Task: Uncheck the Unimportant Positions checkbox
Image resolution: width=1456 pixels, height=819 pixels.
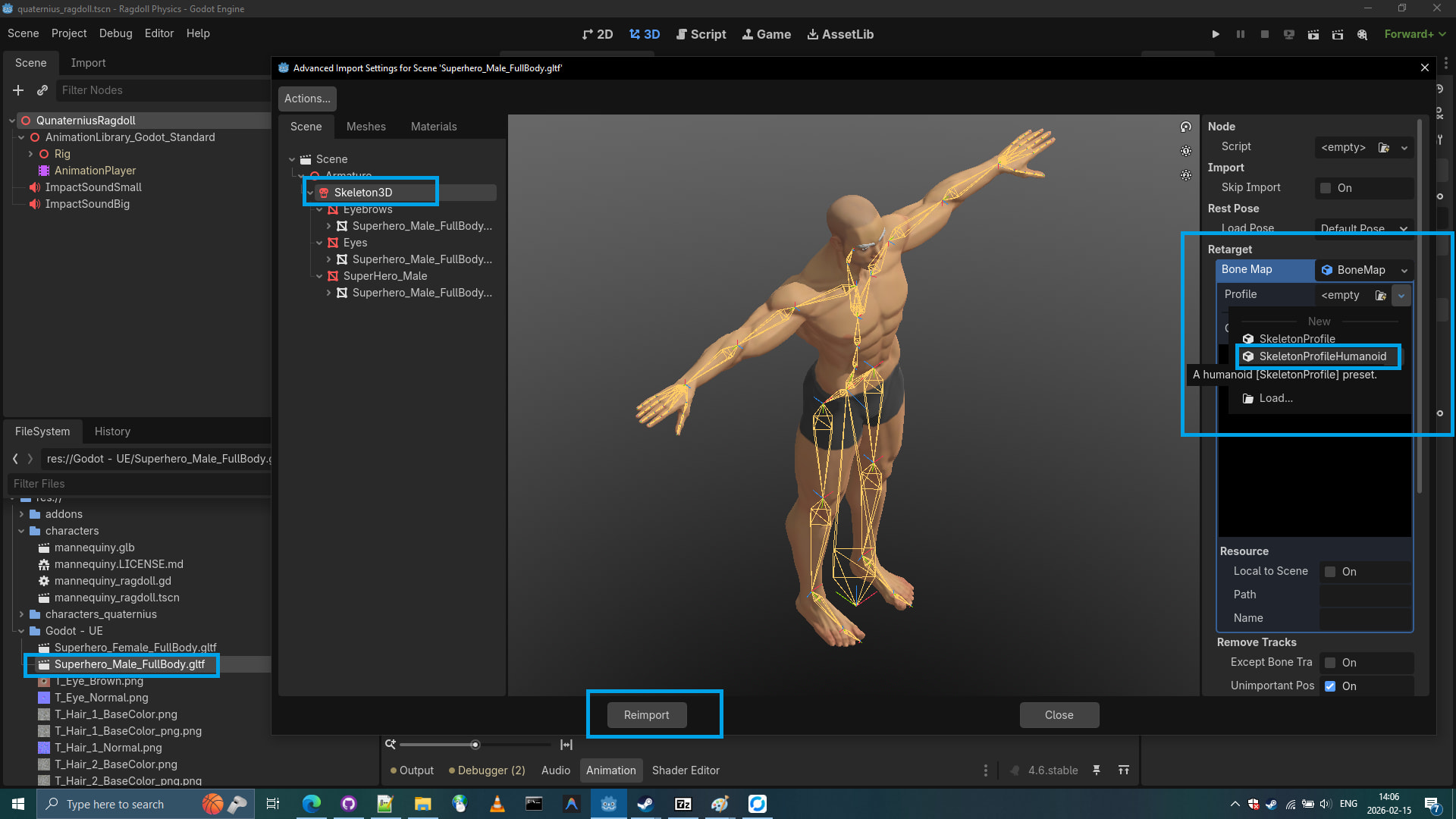Action: [x=1330, y=686]
